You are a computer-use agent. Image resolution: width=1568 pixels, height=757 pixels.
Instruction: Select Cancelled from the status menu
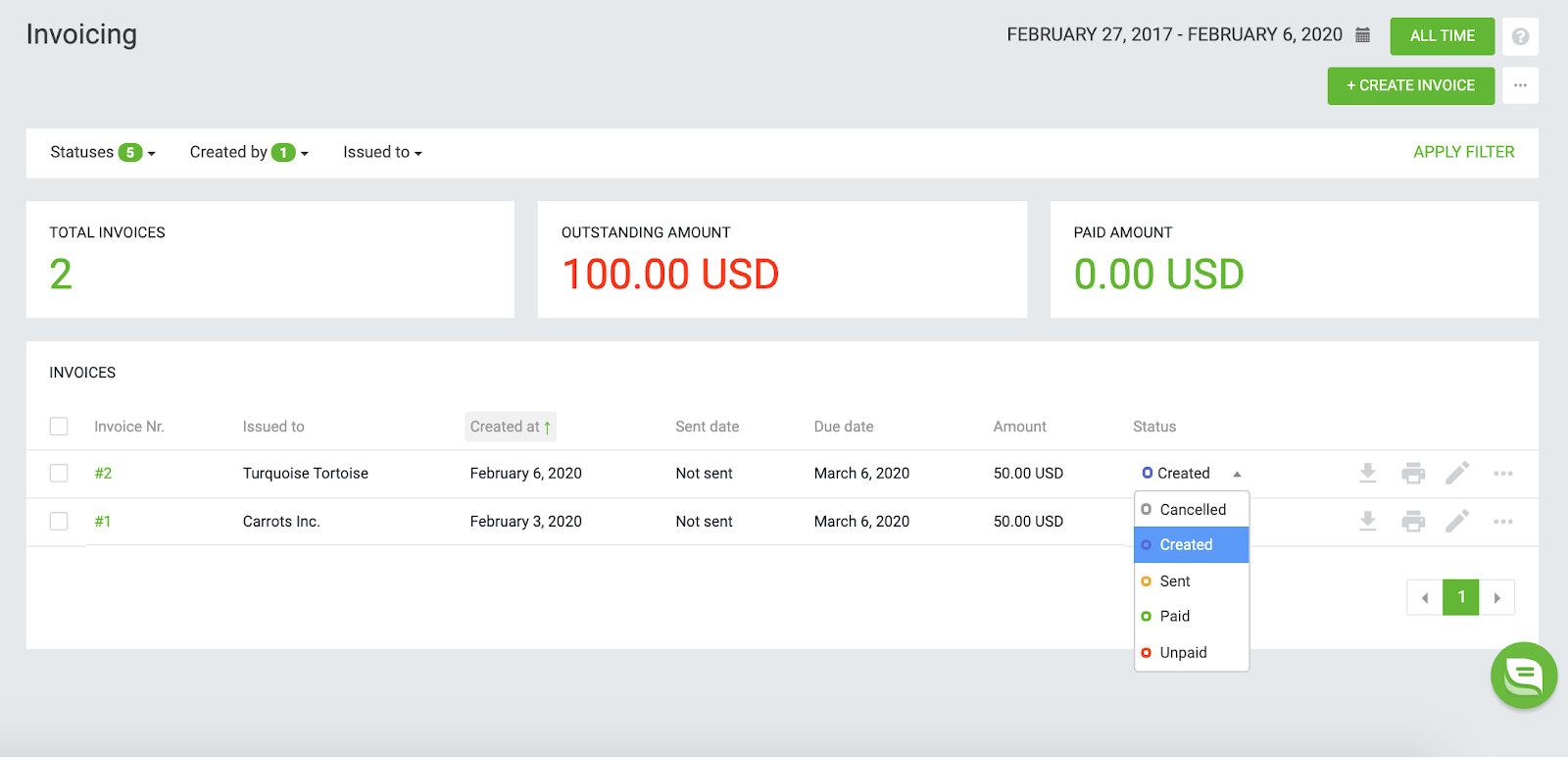point(1192,510)
